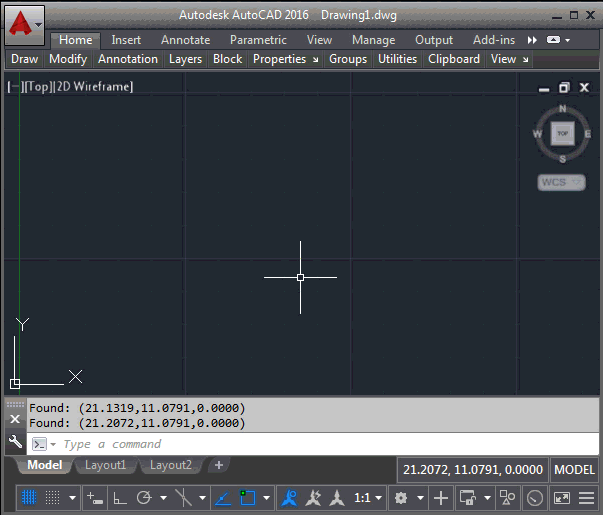Toggle show annotation objects icon
Viewport: 603px width, 515px height.
click(x=289, y=498)
